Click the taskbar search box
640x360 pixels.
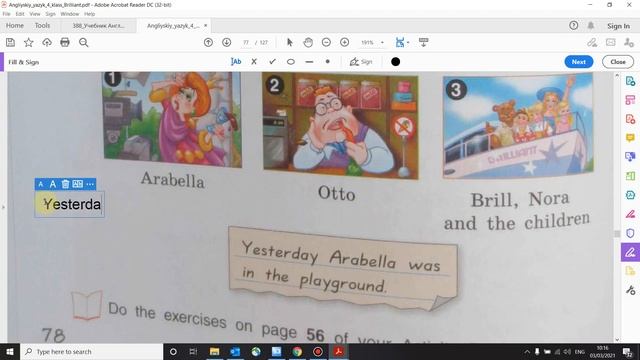tap(91, 351)
